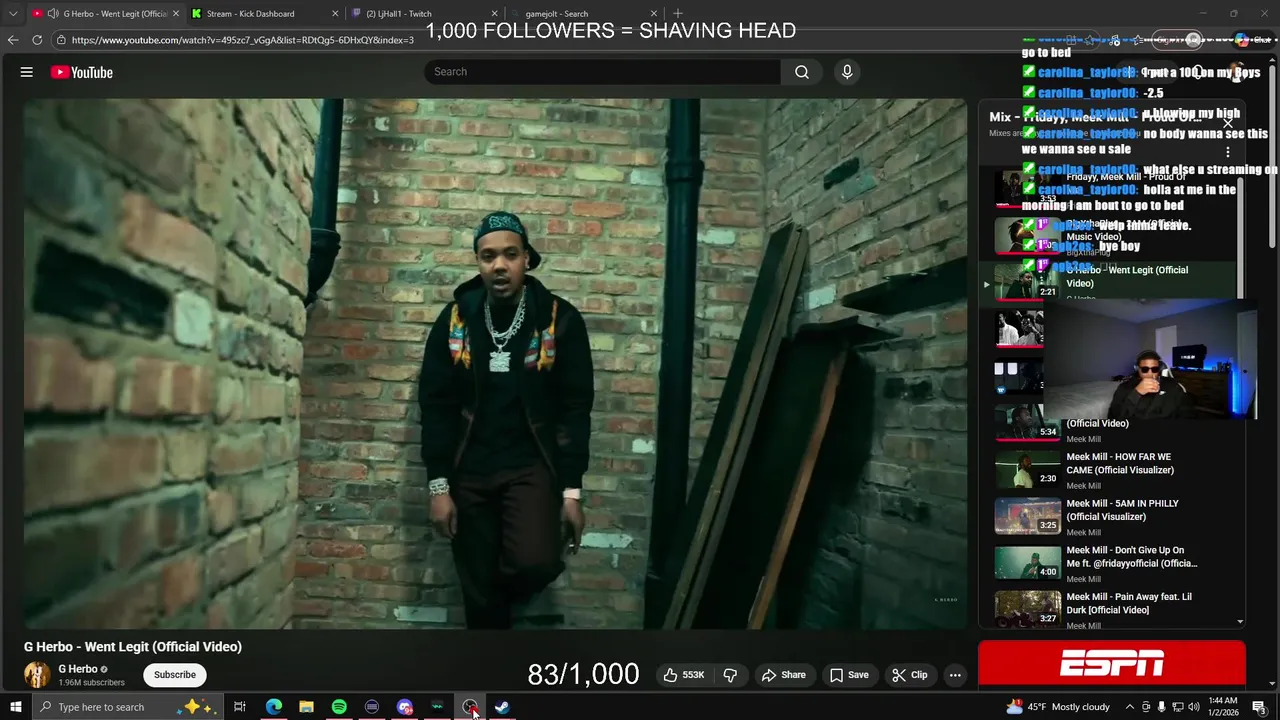Open File Explorer from the taskbar
1280x720 pixels.
click(x=306, y=707)
